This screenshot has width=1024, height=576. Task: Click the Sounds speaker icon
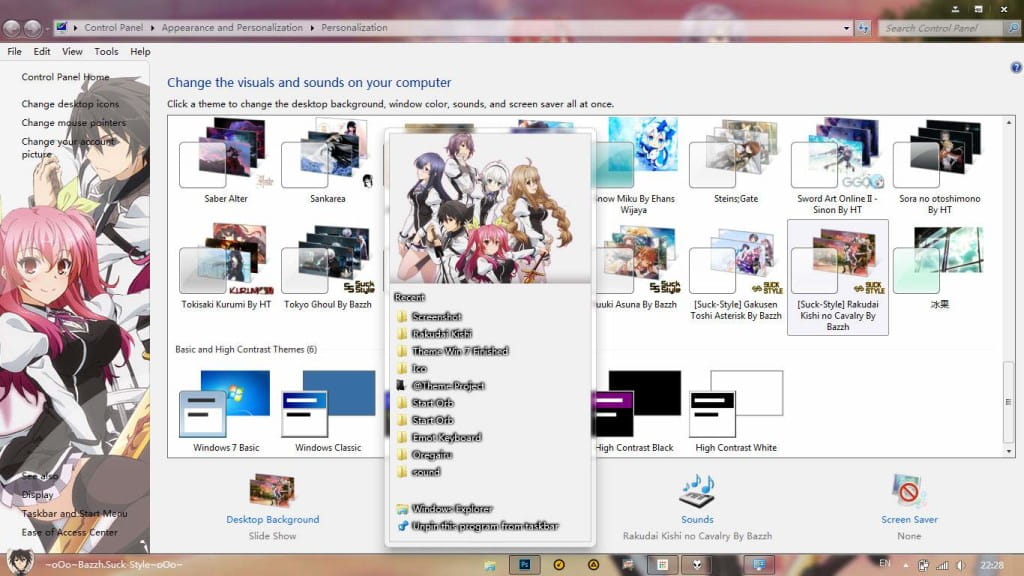(697, 492)
